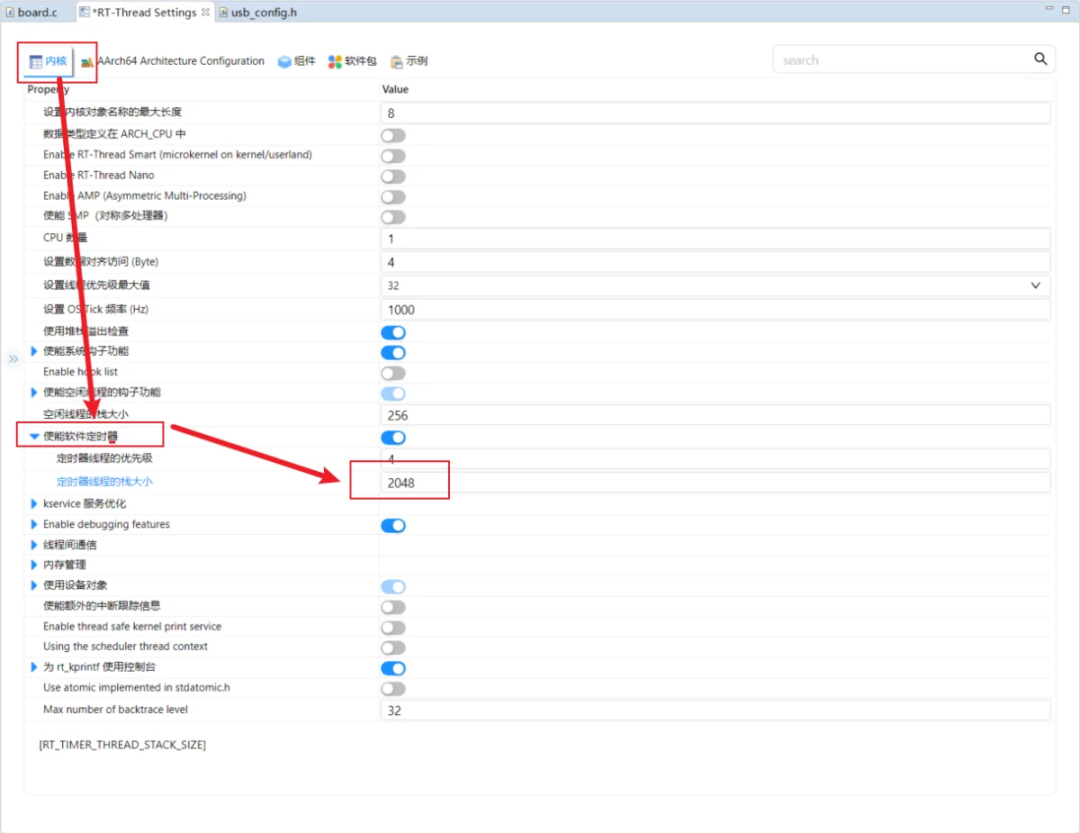Open 设置线程优先级最大值 dropdown

point(1035,285)
